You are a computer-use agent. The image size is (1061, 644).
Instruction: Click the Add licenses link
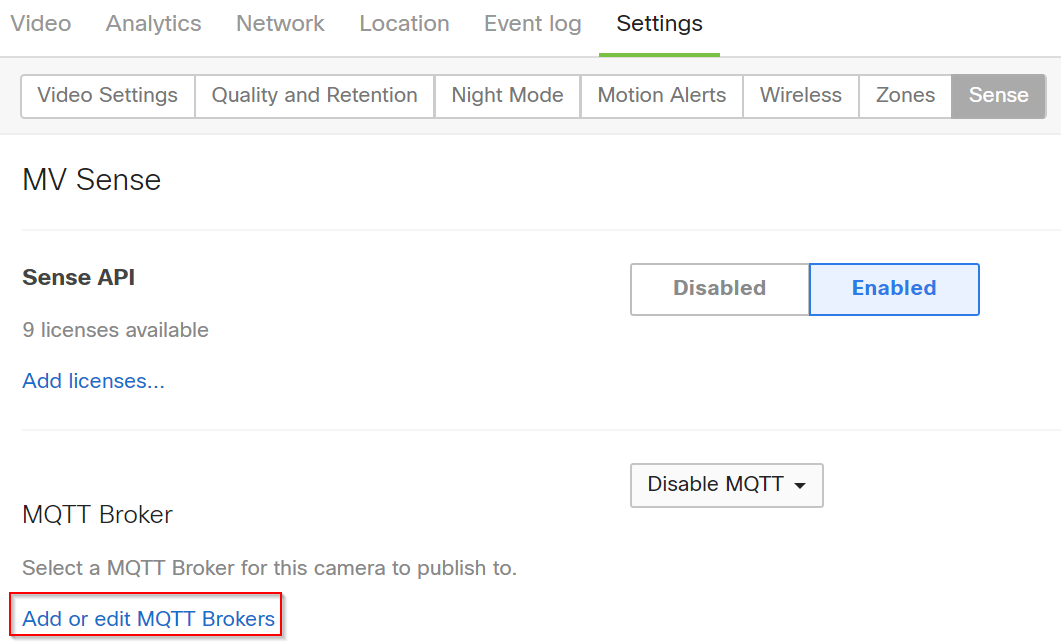92,380
